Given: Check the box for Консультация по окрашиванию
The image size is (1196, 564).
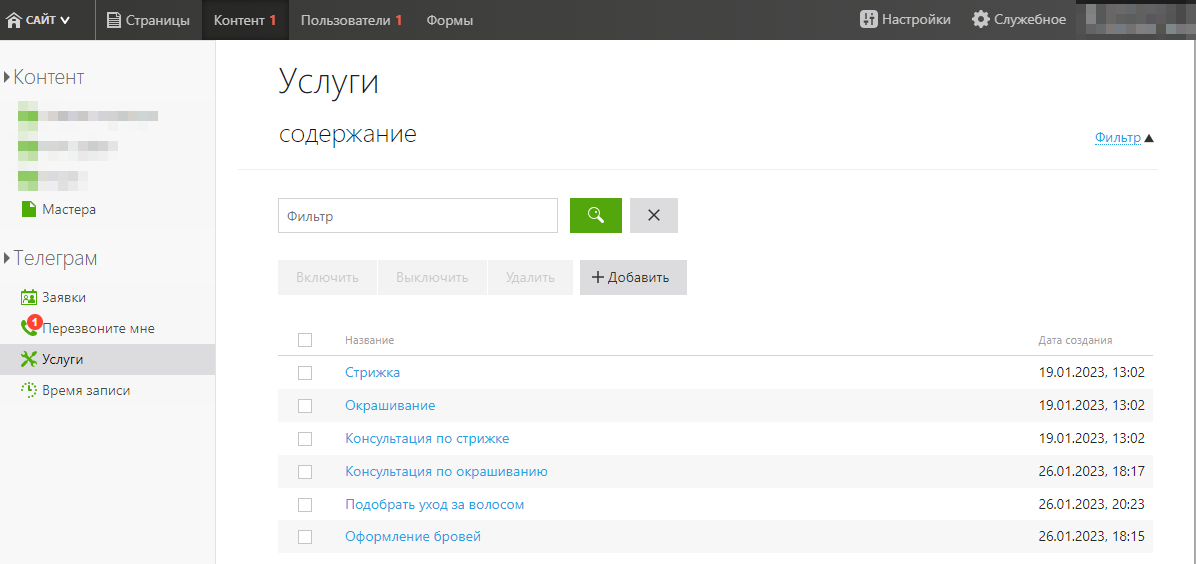Looking at the screenshot, I should coord(305,472).
